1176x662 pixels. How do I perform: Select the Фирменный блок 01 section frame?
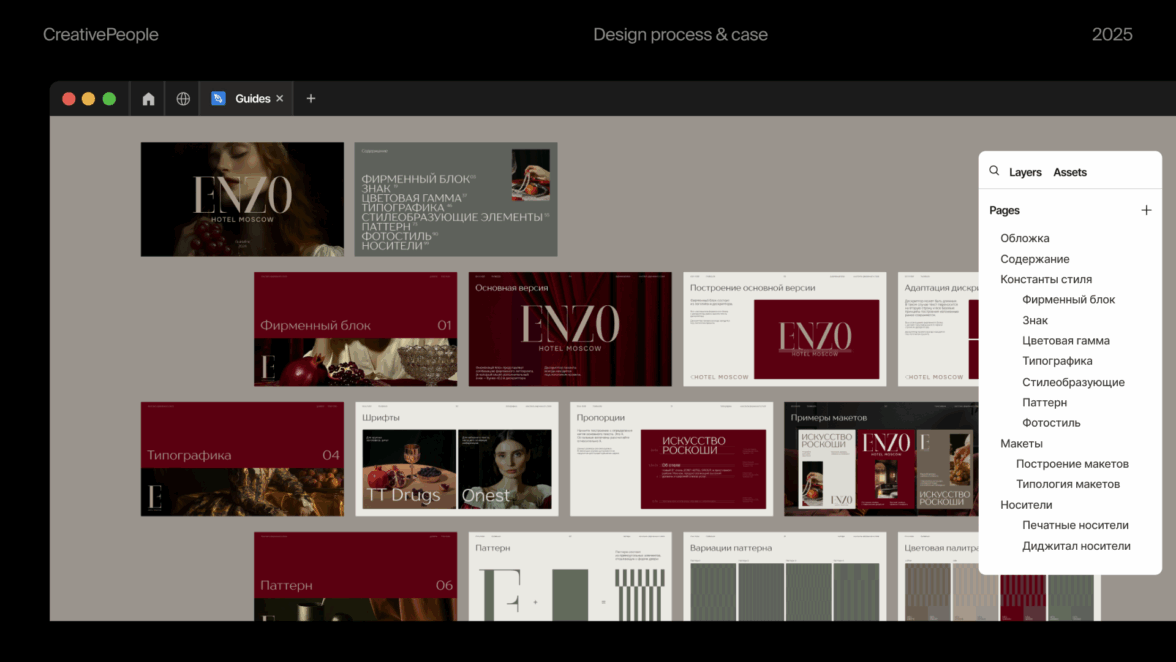[356, 329]
